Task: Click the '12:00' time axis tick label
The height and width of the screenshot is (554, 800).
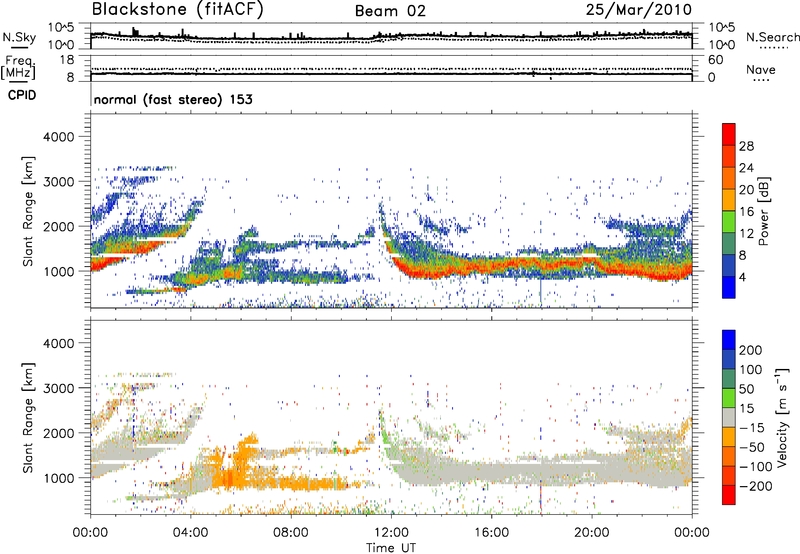Action: 391,533
